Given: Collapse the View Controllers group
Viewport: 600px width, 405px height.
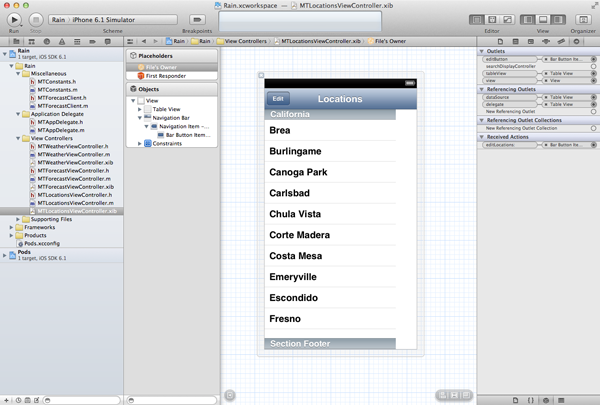Looking at the screenshot, I should [x=18, y=138].
